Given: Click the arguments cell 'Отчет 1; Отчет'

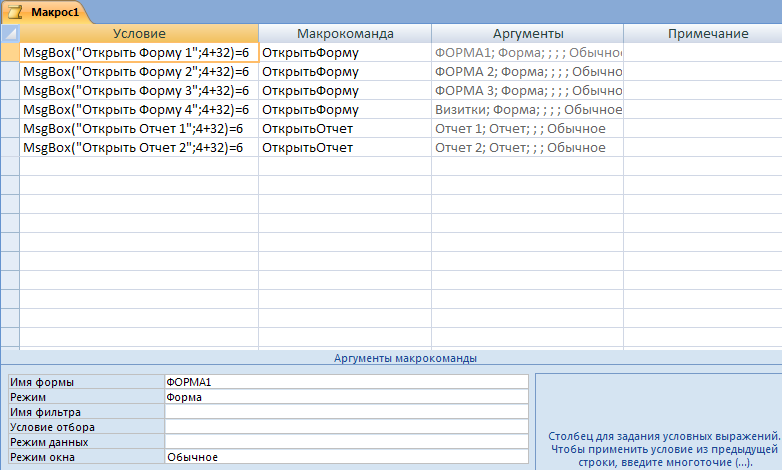Looking at the screenshot, I should [528, 129].
